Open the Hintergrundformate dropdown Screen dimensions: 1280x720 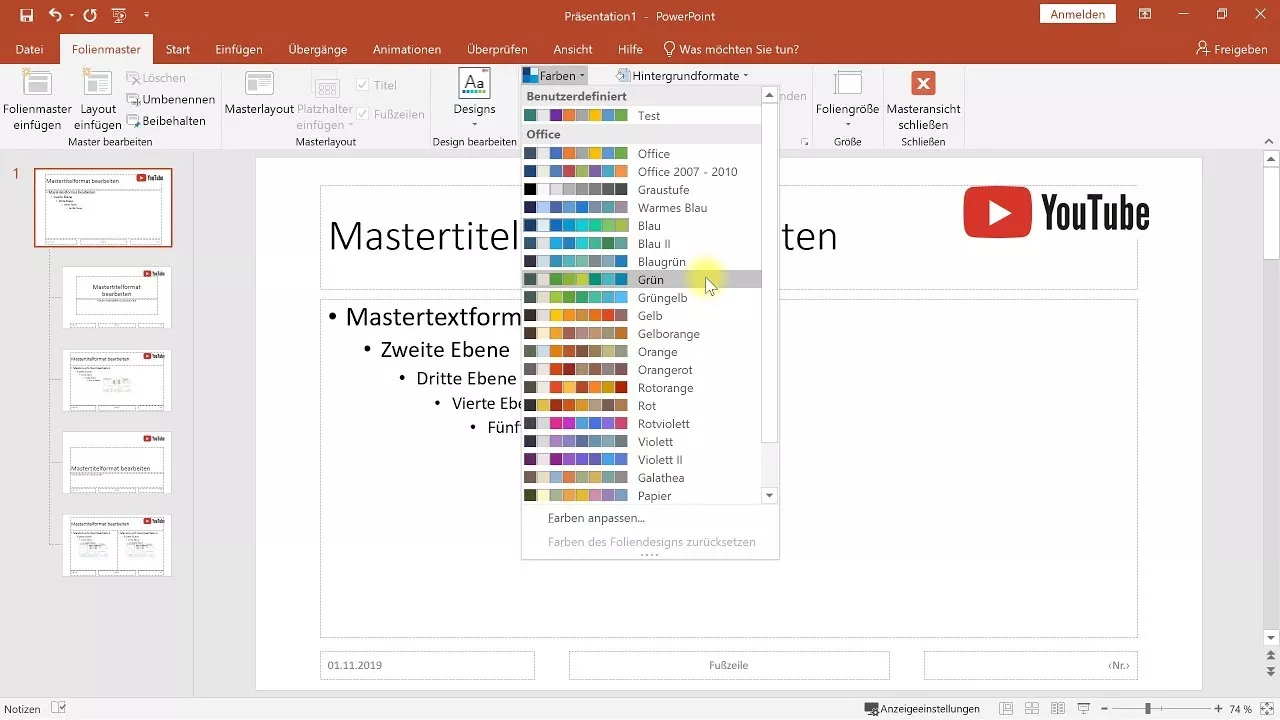[685, 75]
